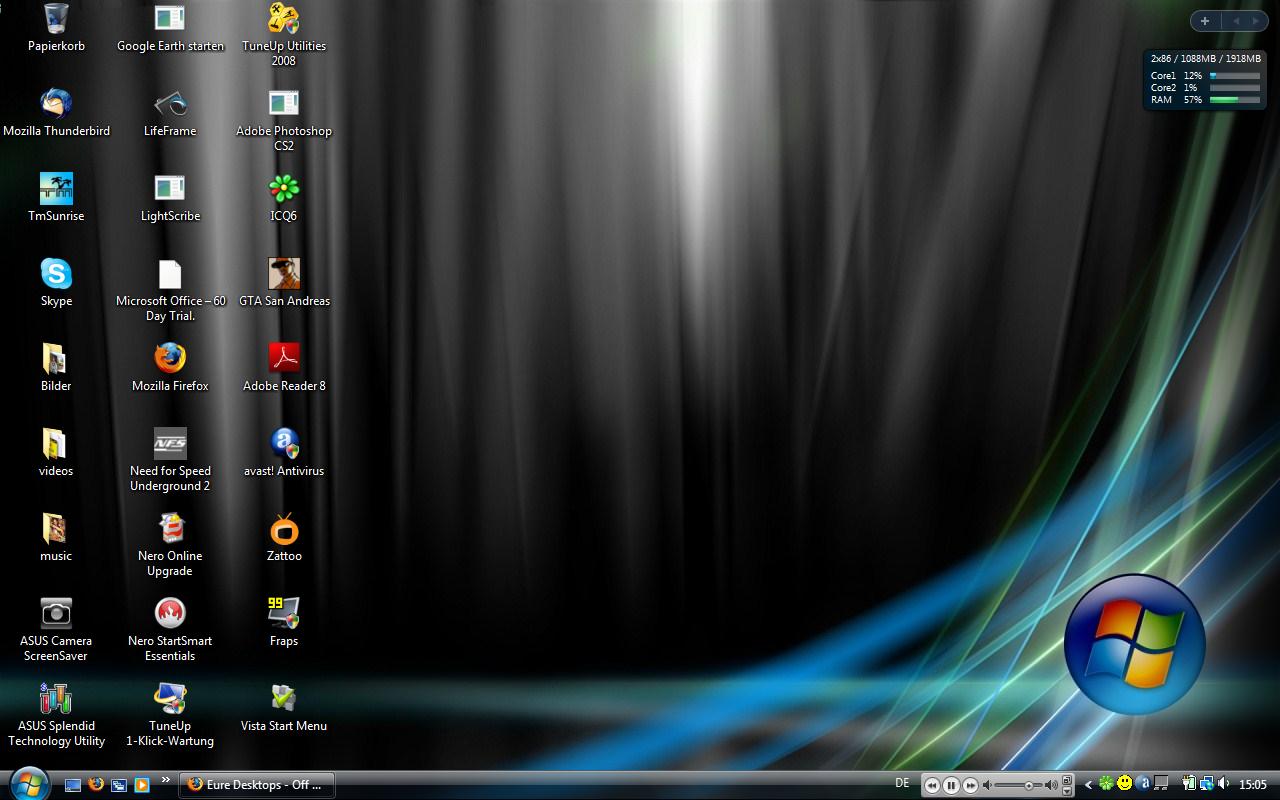This screenshot has width=1280, height=800.
Task: Click the 2x86 / 1088MB / 1918MB gadget header
Action: click(x=1205, y=59)
